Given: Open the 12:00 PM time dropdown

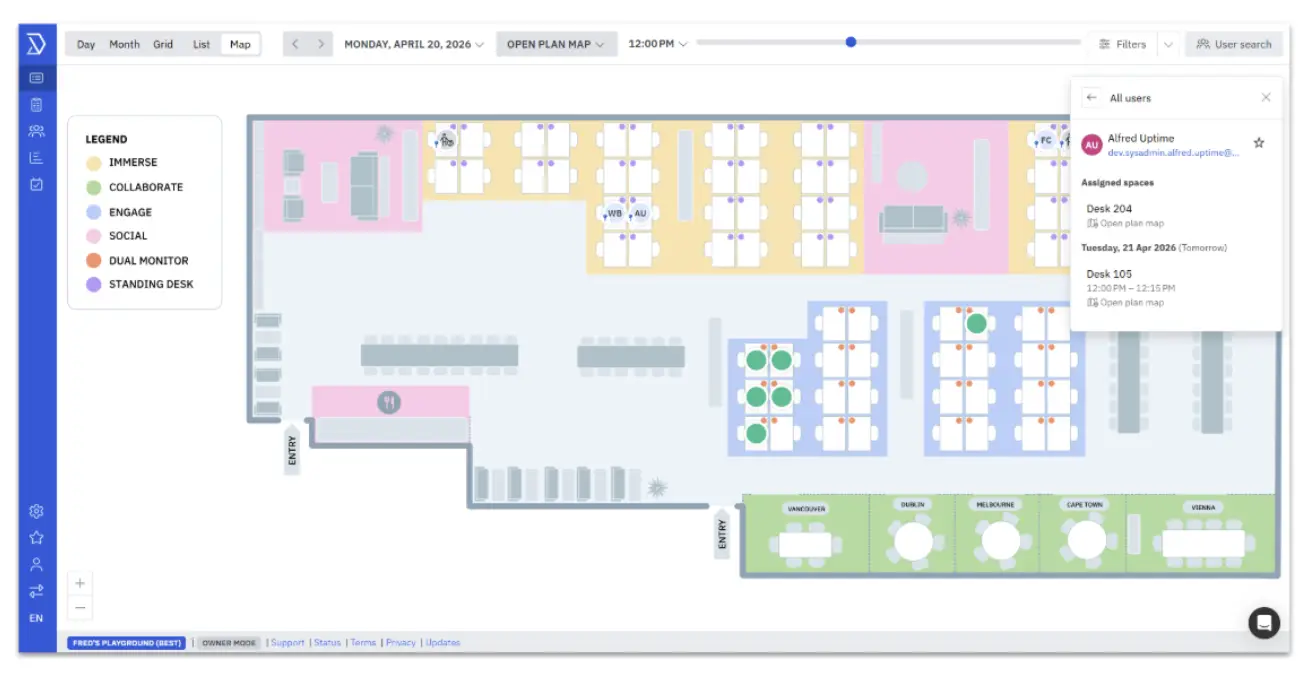Looking at the screenshot, I should [658, 44].
